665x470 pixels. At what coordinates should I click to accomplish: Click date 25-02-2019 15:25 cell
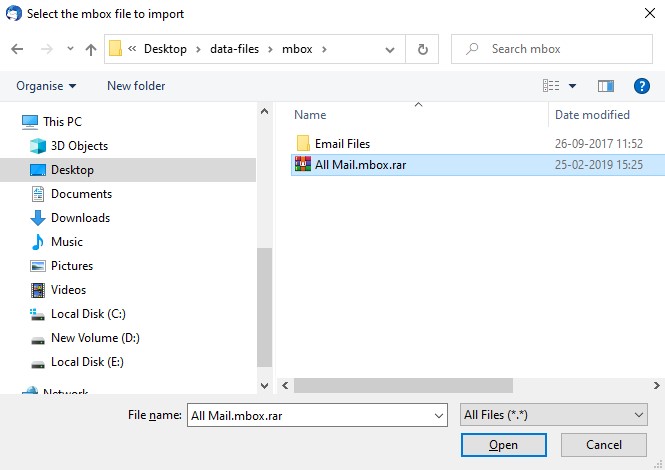tap(598, 165)
